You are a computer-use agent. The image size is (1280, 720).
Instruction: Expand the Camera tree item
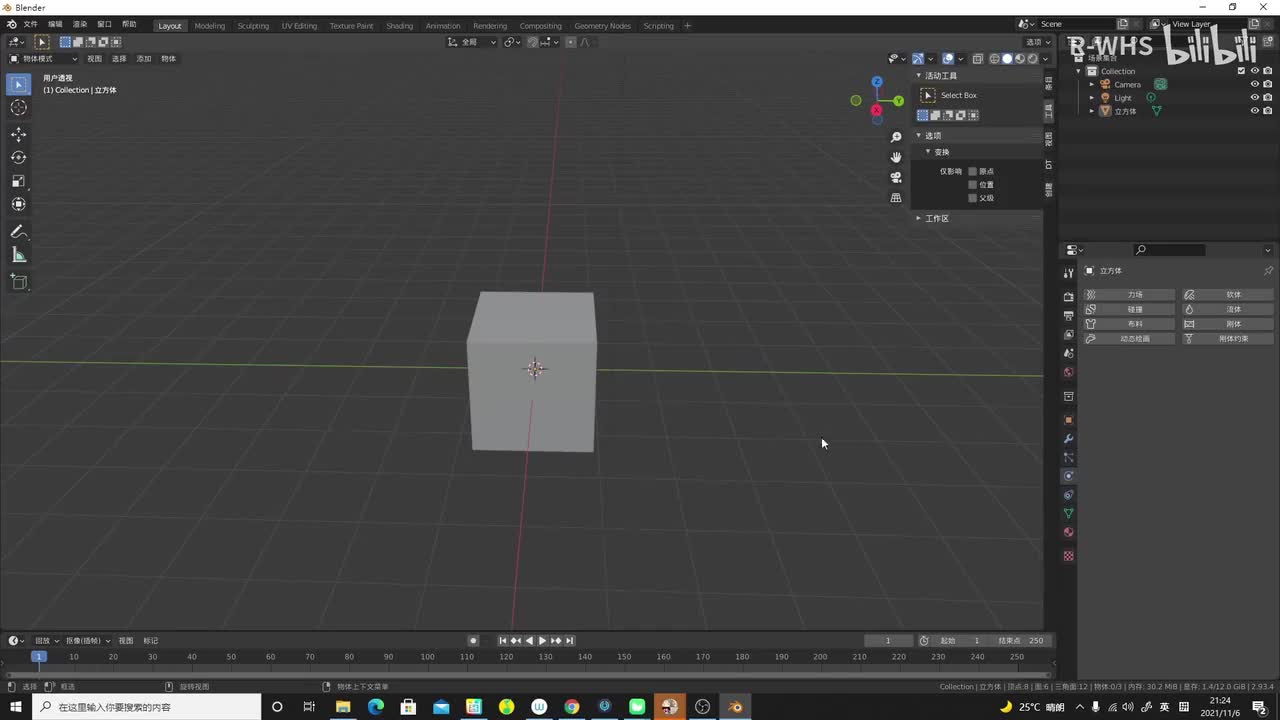[x=1092, y=84]
